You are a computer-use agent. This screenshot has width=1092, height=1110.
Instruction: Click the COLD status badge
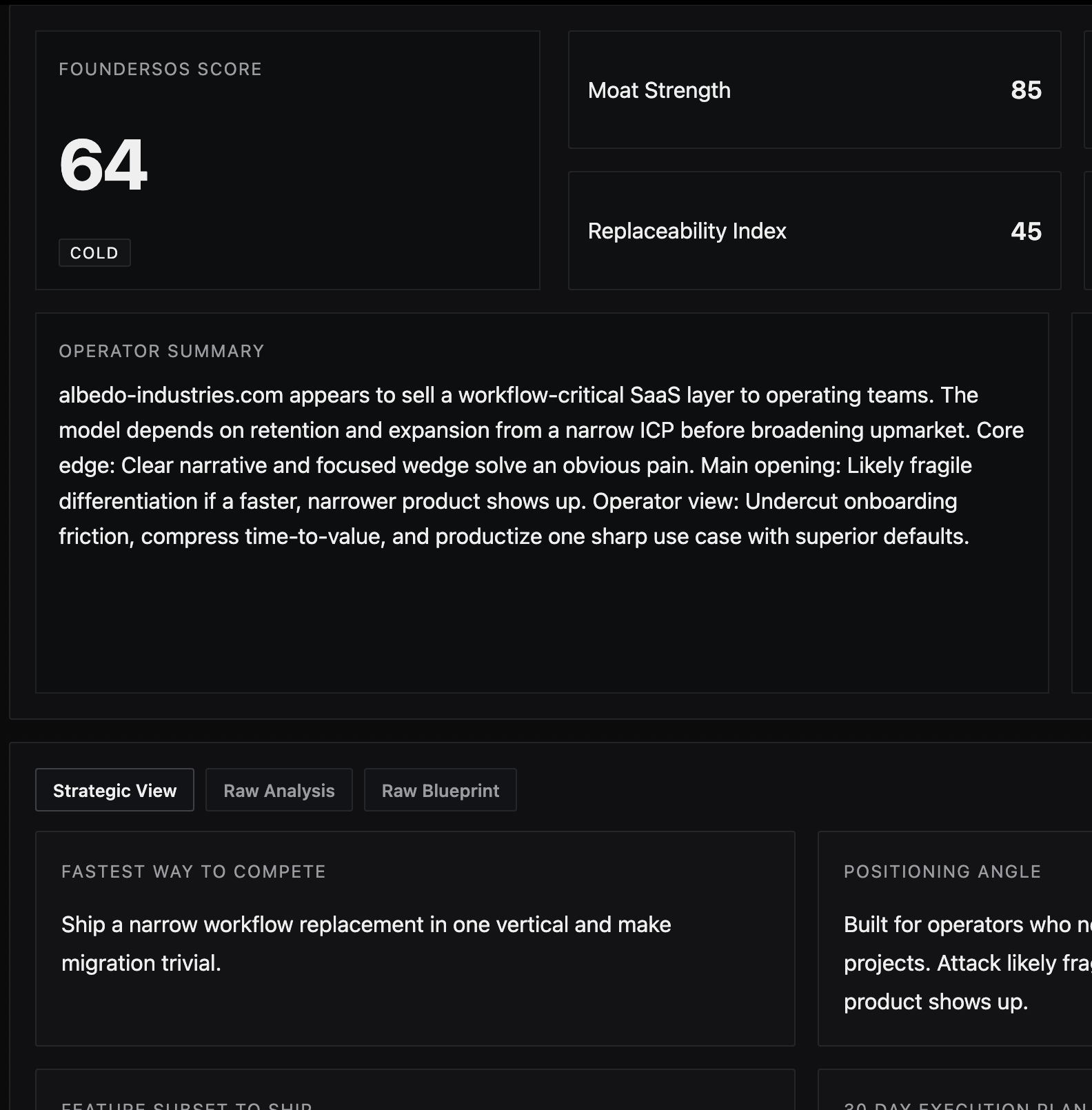coord(94,253)
